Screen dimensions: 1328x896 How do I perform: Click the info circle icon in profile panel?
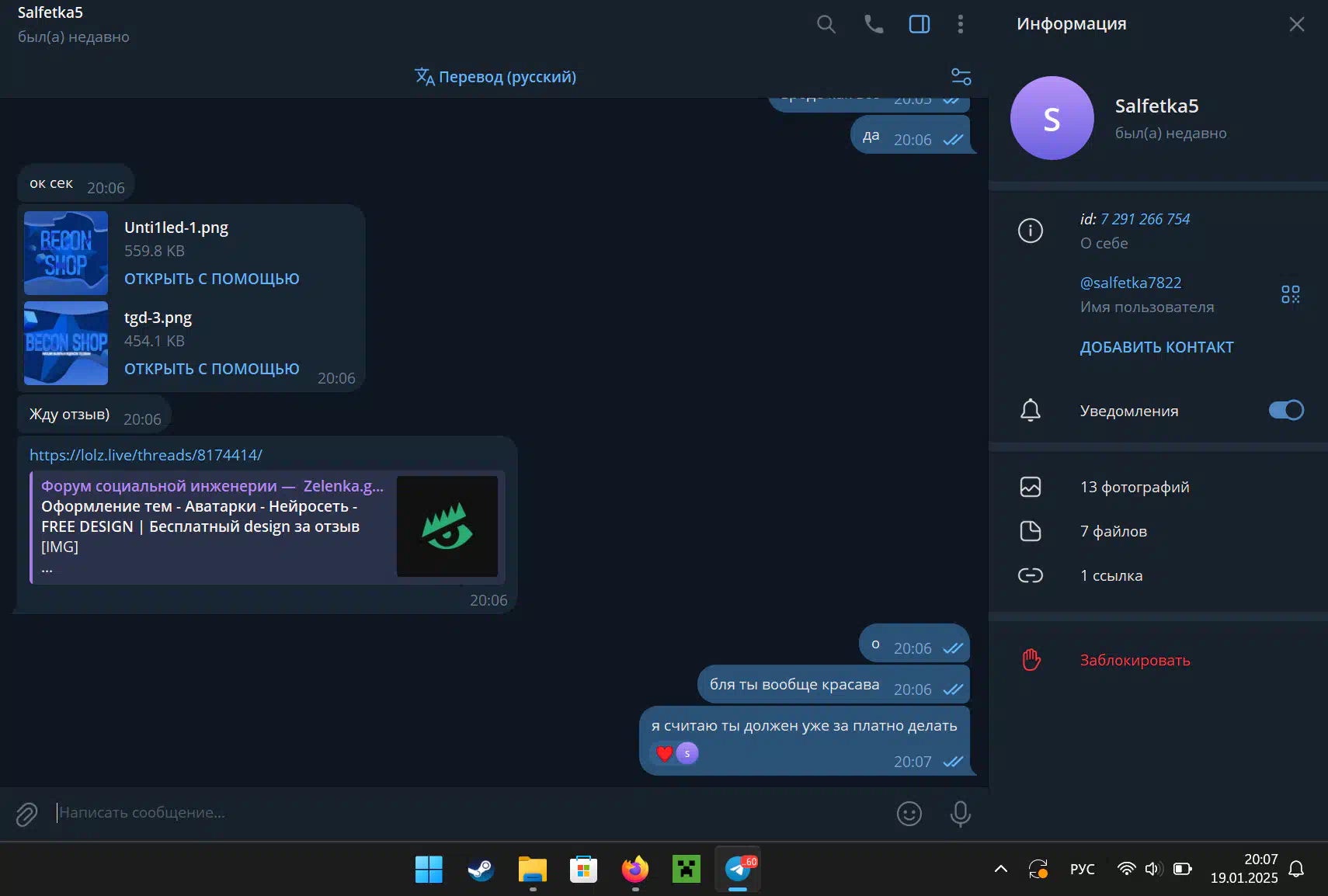pos(1030,231)
